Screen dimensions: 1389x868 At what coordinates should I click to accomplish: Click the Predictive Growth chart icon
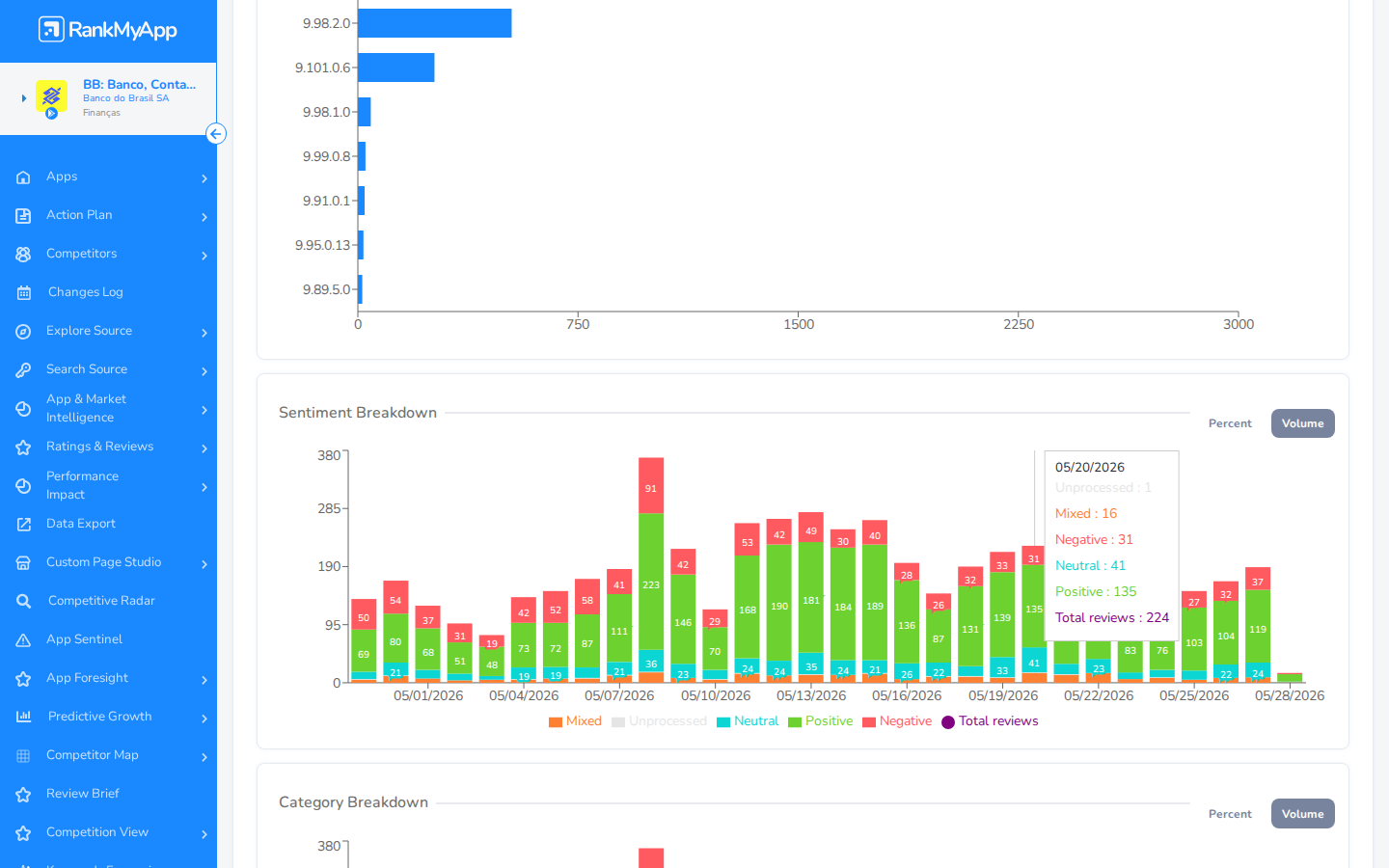[24, 717]
